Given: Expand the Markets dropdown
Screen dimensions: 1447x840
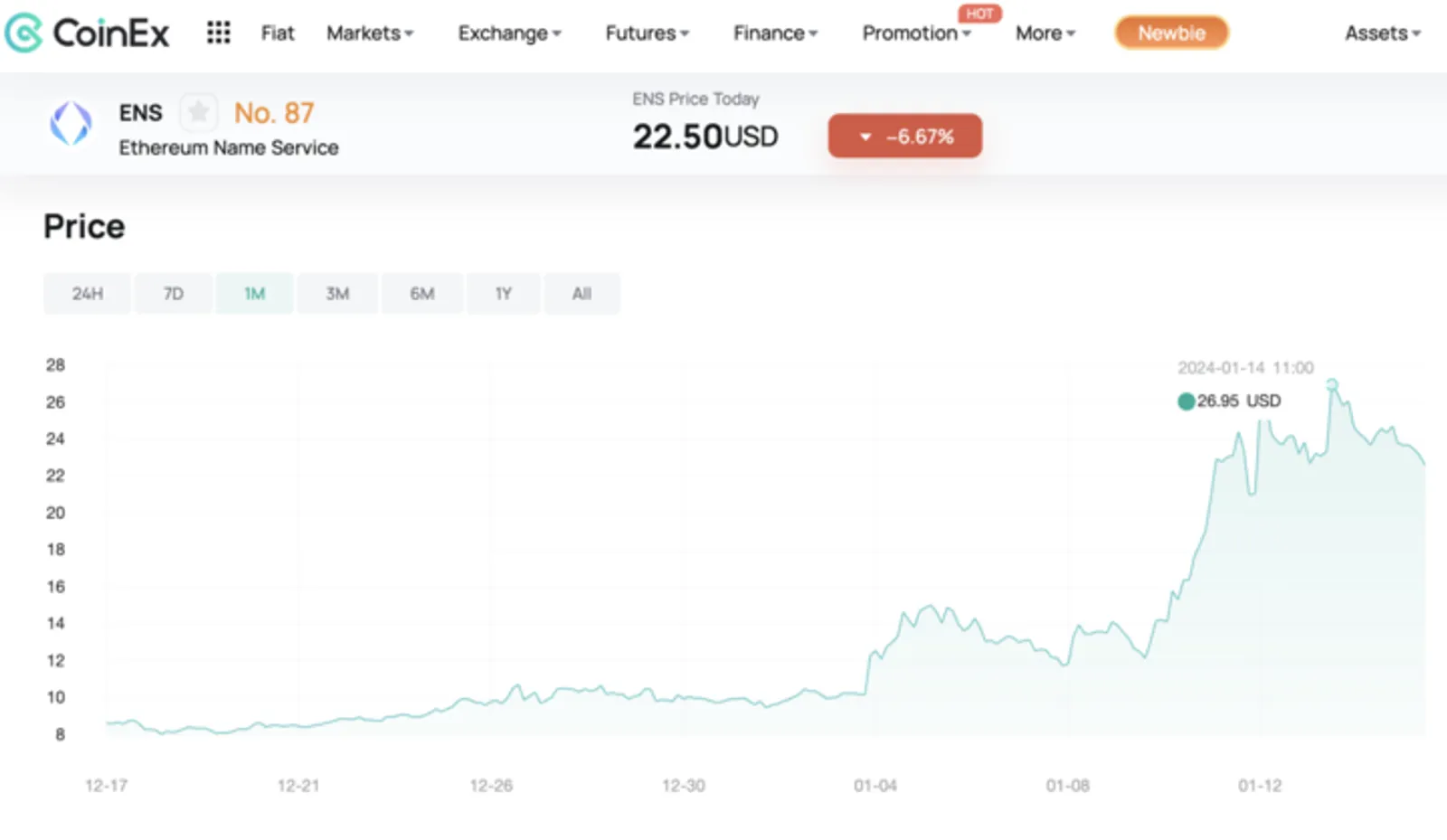Looking at the screenshot, I should click(370, 33).
